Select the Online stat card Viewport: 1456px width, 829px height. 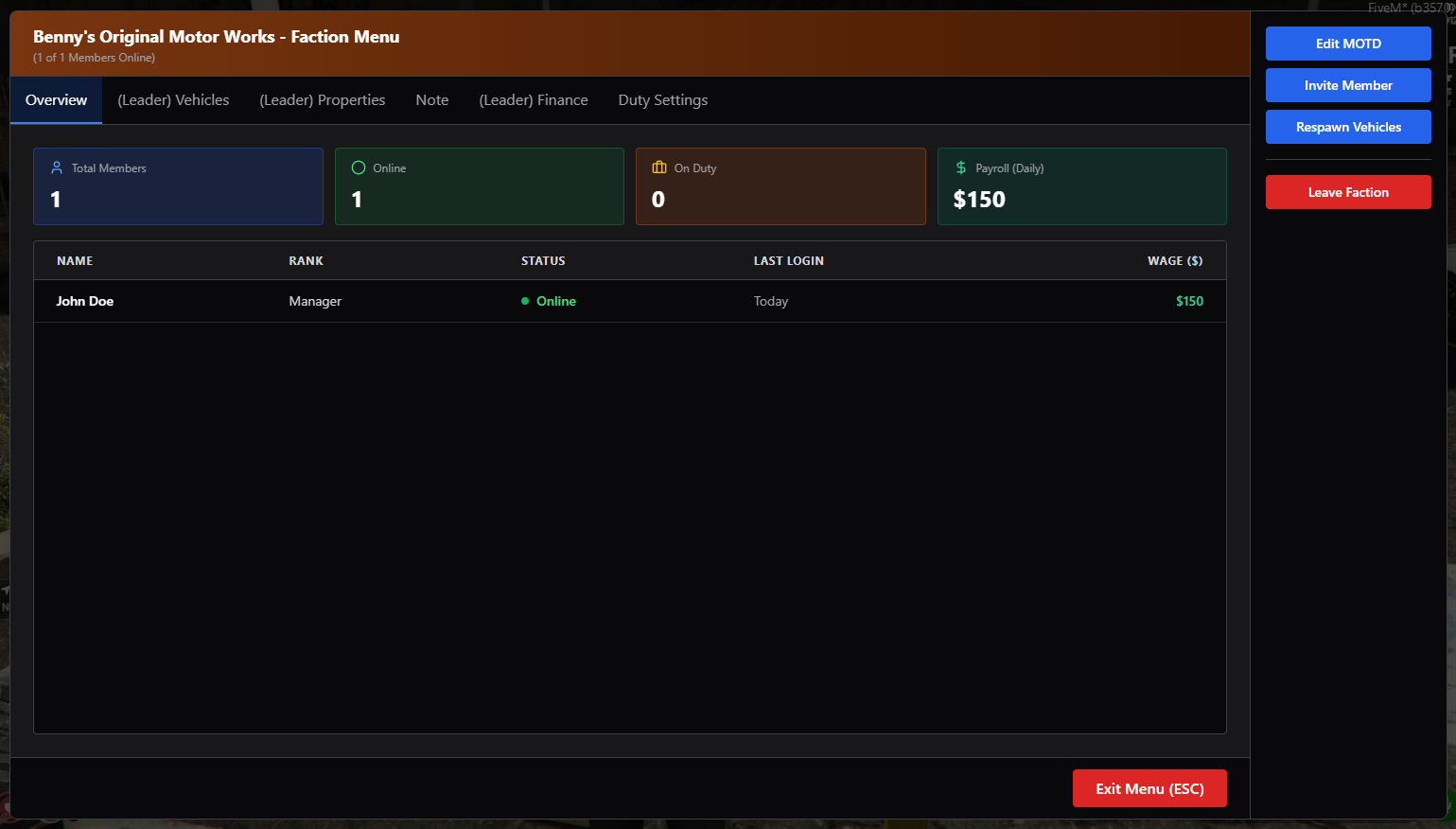[x=480, y=186]
